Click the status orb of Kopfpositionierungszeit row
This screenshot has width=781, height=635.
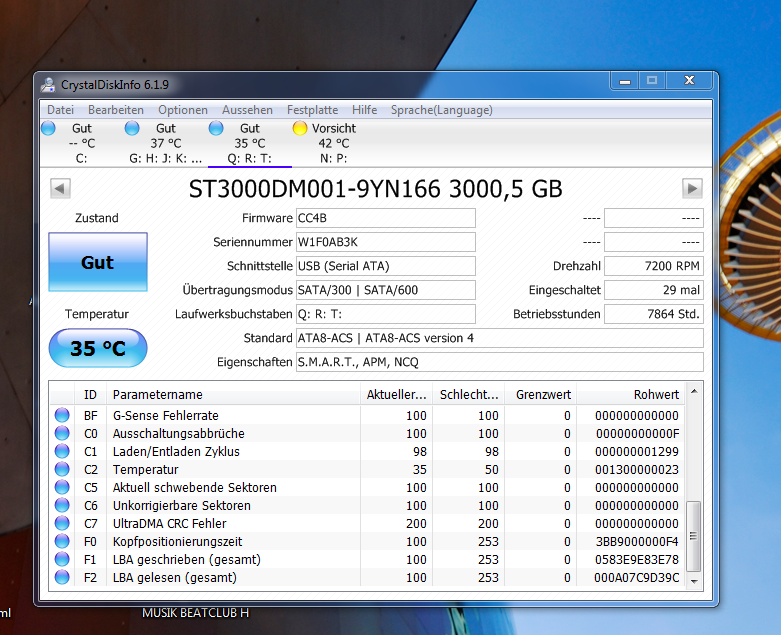62,541
